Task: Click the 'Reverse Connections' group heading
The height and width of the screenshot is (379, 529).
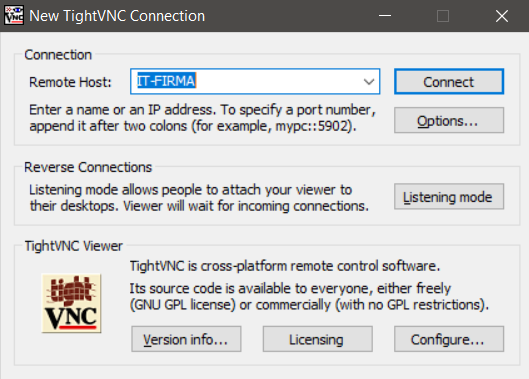Action: 88,167
